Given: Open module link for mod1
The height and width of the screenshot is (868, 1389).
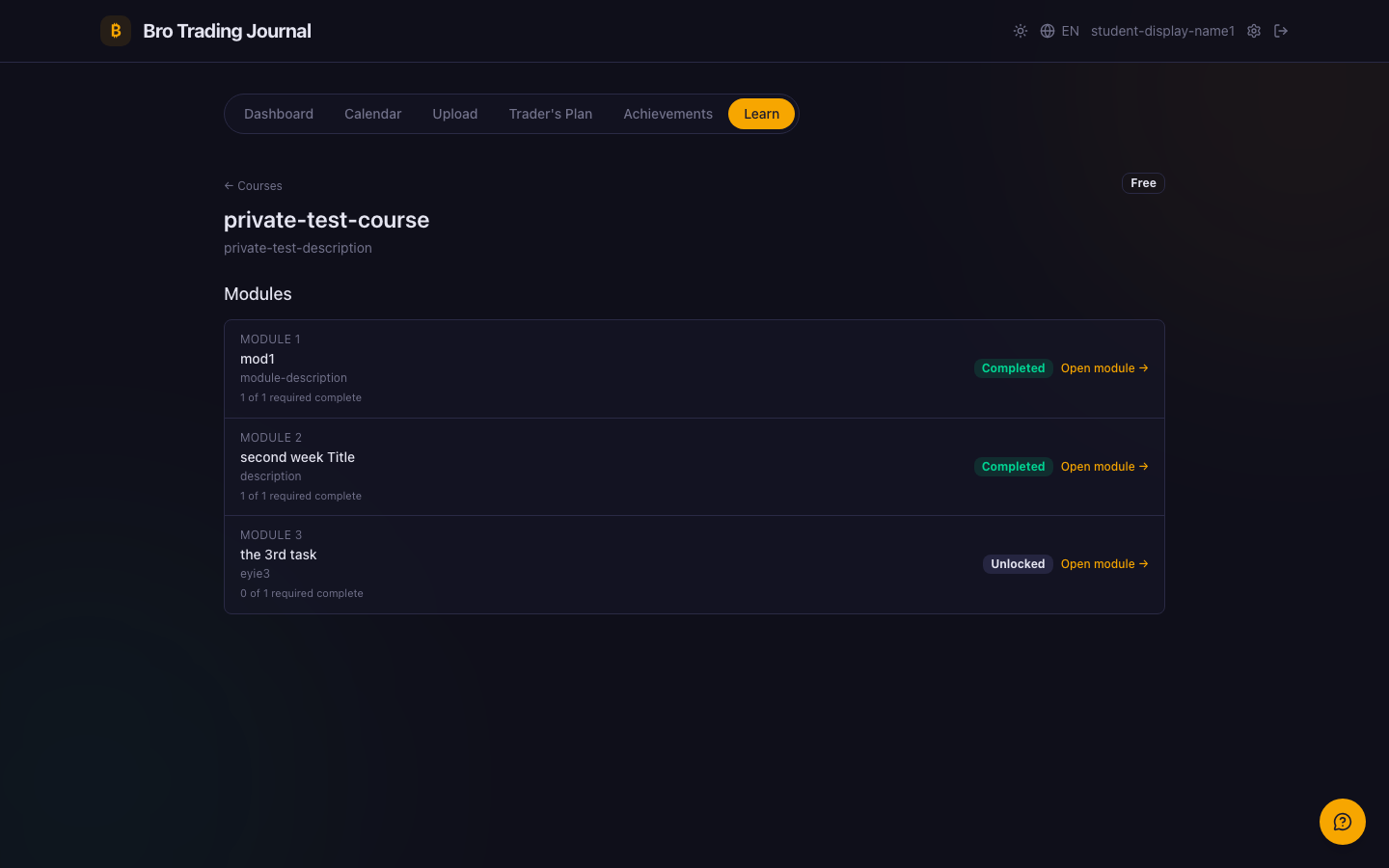Looking at the screenshot, I should point(1104,368).
